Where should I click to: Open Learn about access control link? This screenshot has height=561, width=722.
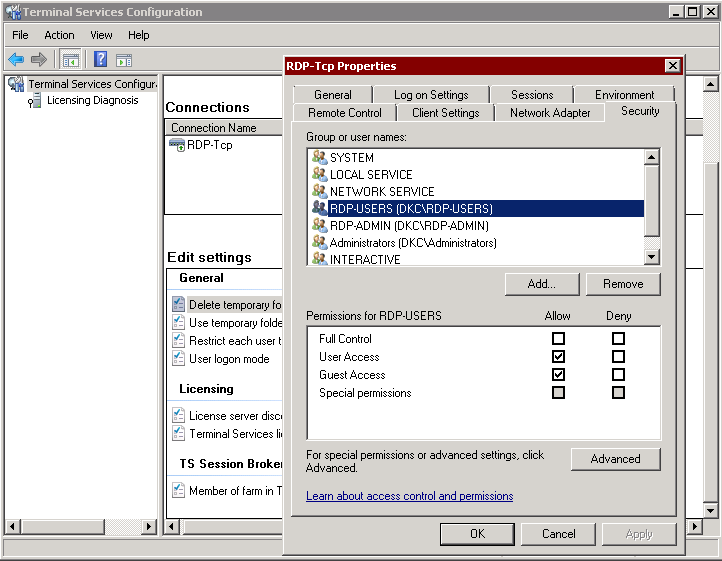[409, 496]
